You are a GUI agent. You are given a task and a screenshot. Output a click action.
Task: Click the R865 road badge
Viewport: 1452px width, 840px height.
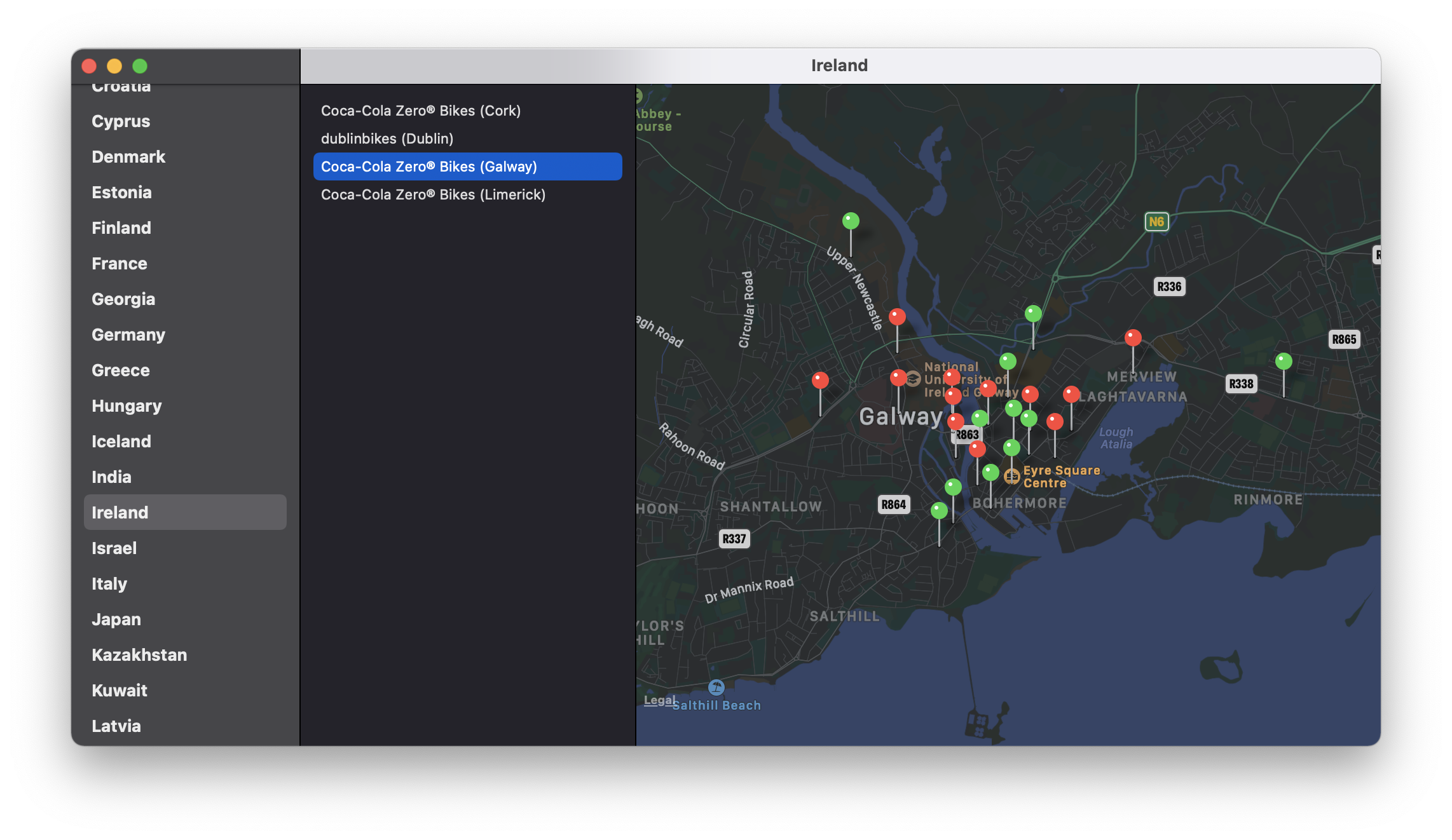[x=1344, y=339]
